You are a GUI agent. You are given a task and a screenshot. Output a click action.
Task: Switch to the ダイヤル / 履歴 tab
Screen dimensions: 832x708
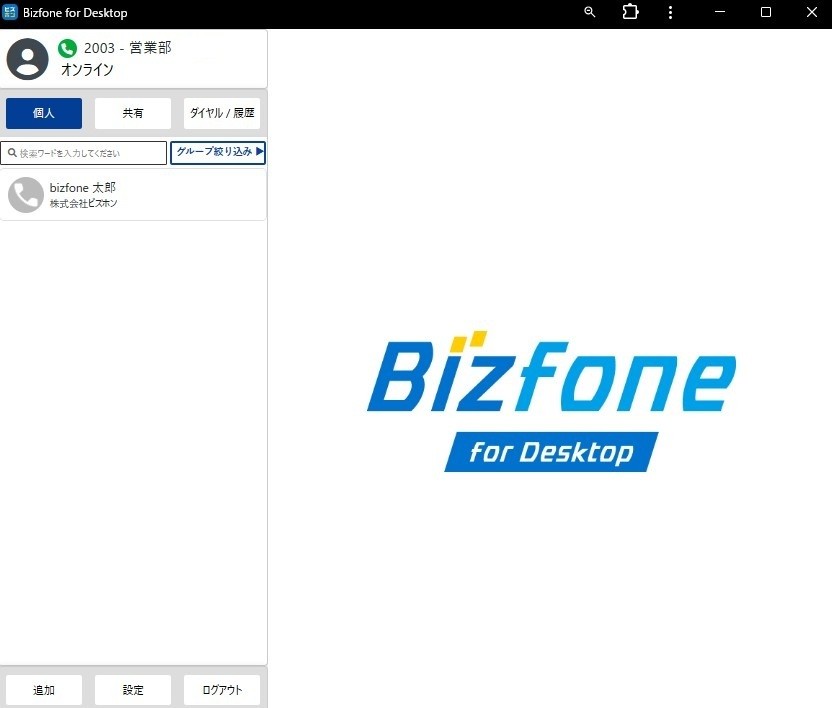[x=221, y=113]
